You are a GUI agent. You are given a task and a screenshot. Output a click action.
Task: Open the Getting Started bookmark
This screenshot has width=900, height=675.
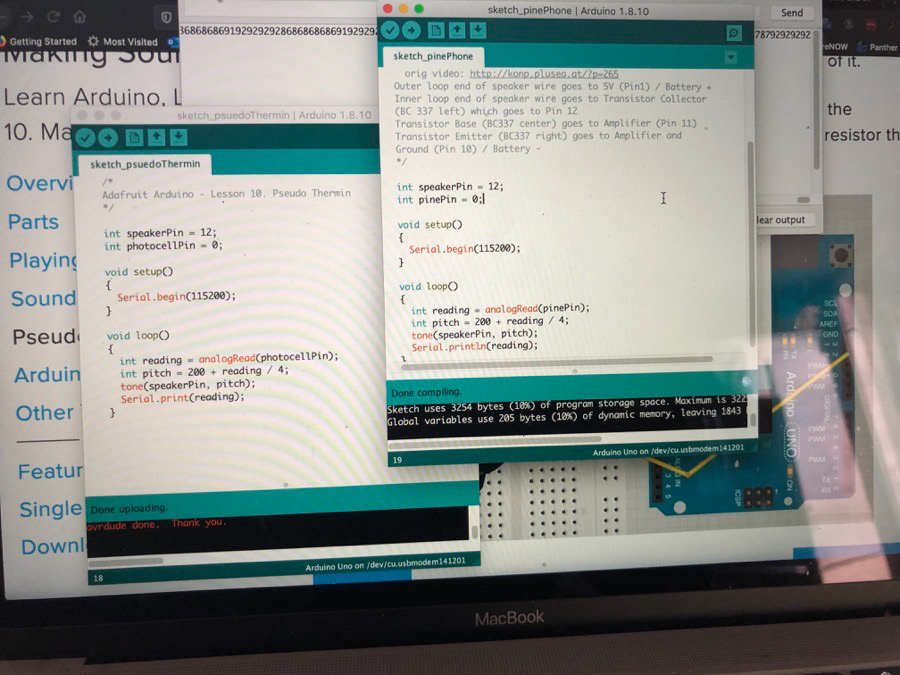click(38, 41)
